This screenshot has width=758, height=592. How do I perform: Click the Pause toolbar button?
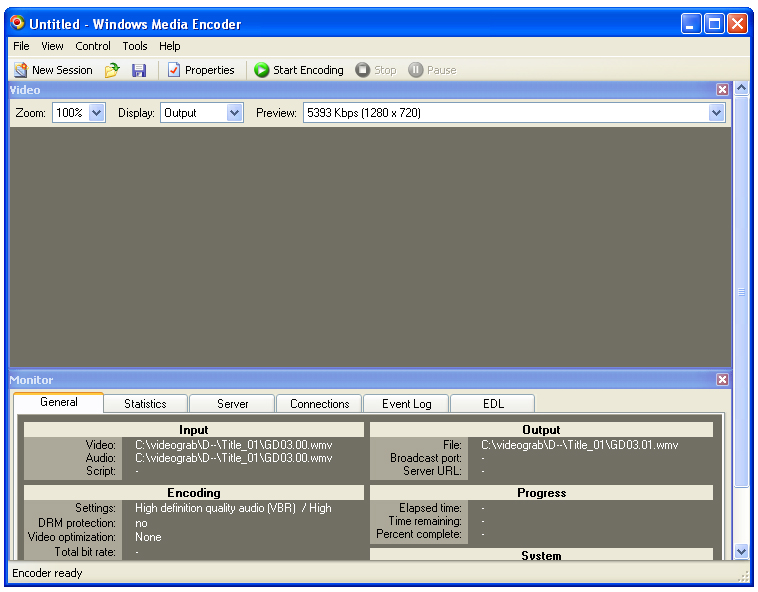pos(432,70)
